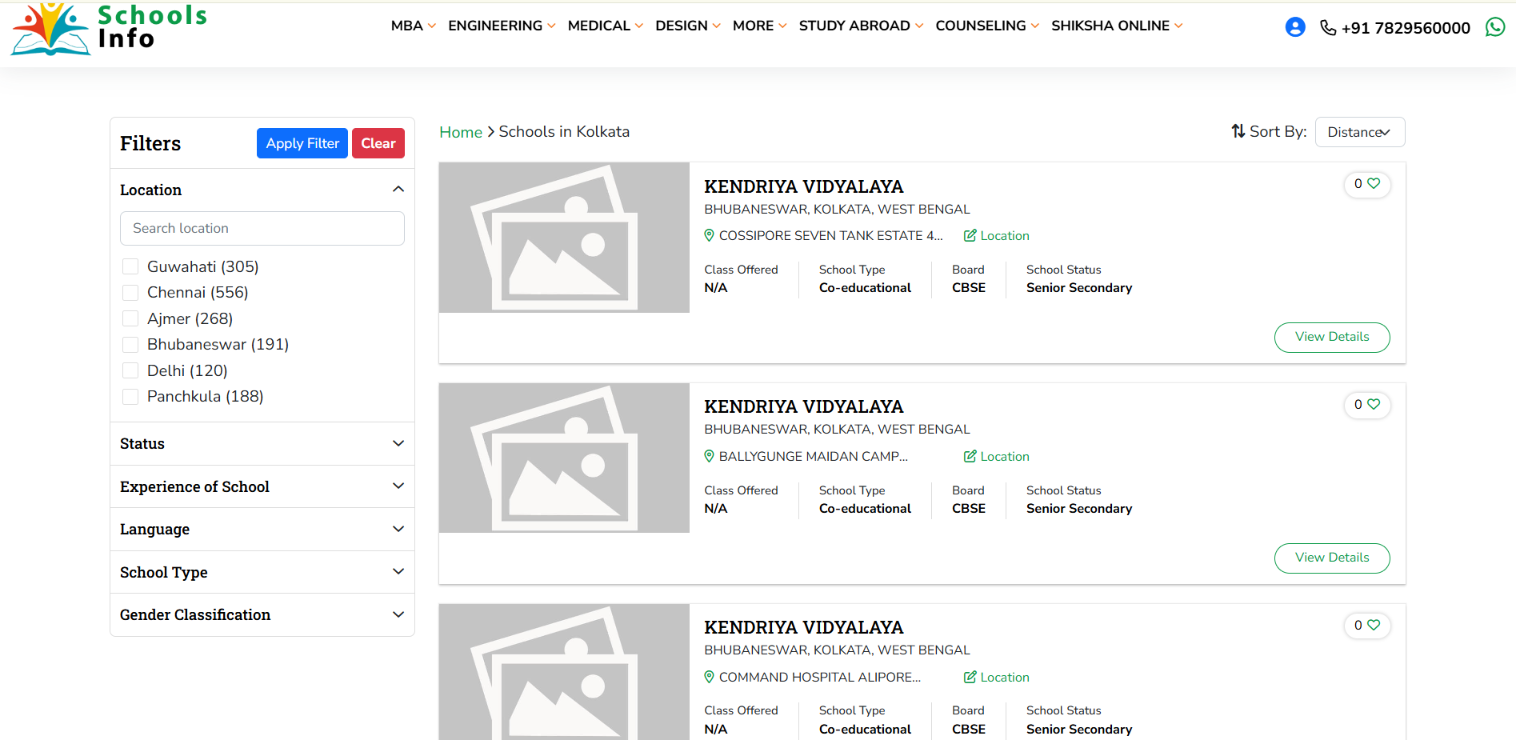Image resolution: width=1516 pixels, height=740 pixels.
Task: Open the STUDY ABROAD menu
Action: (x=860, y=26)
